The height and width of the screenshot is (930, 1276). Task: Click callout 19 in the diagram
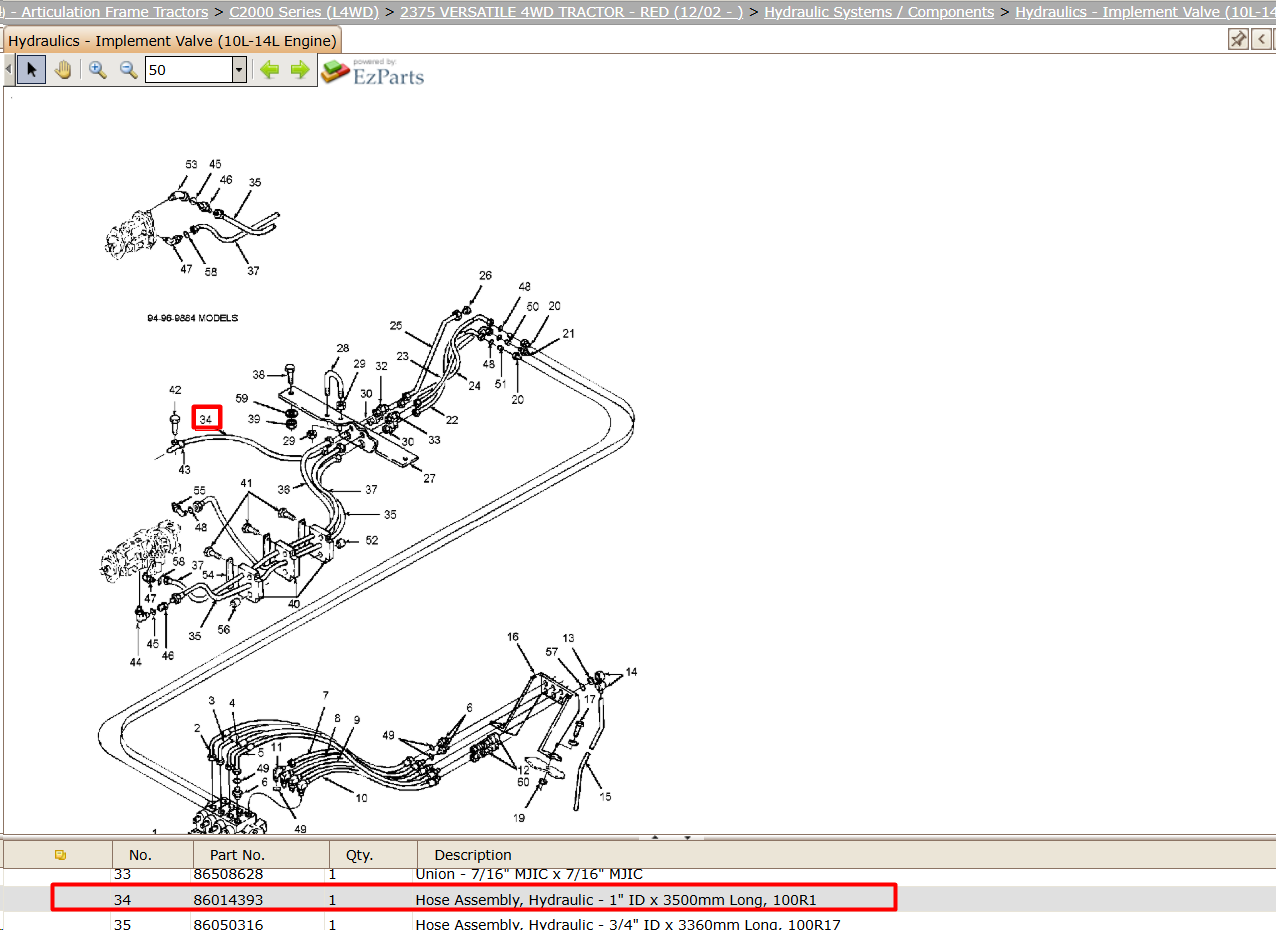[x=519, y=818]
